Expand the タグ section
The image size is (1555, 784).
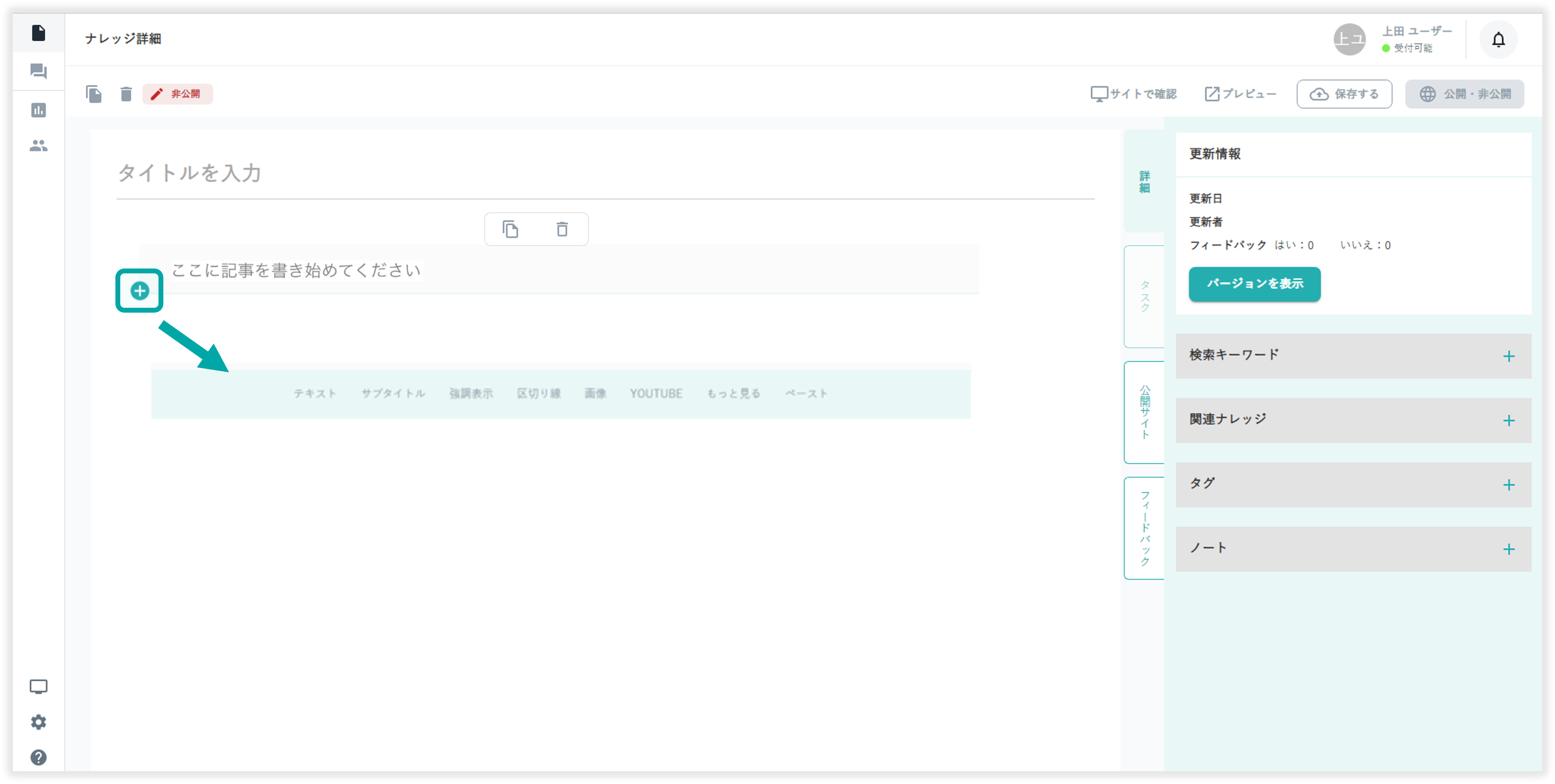click(1508, 484)
